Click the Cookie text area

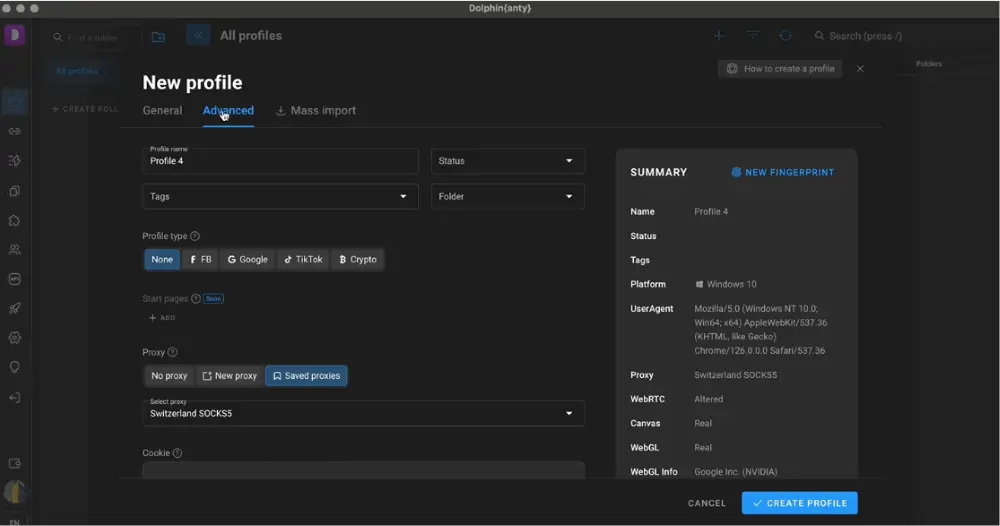tap(364, 470)
